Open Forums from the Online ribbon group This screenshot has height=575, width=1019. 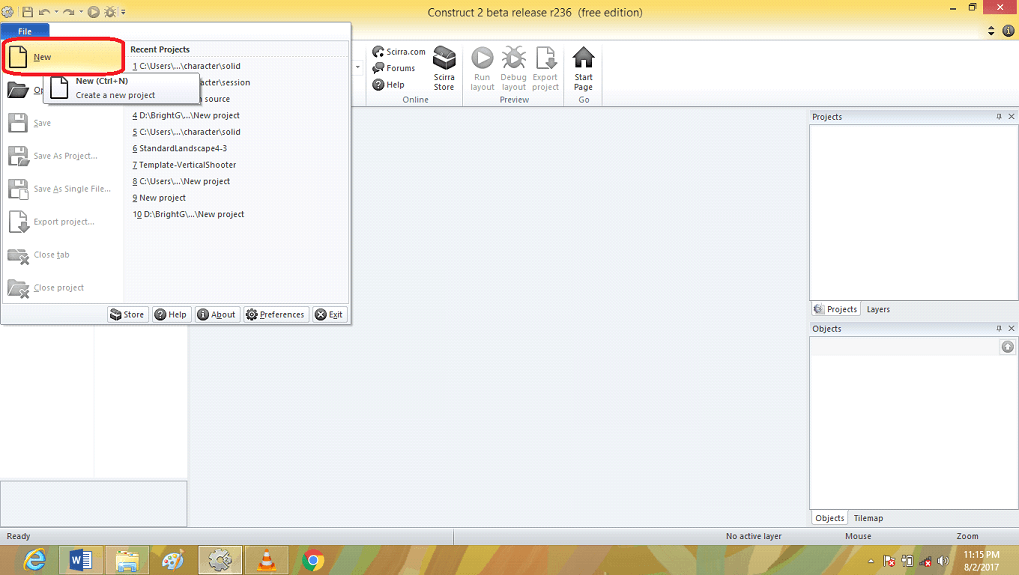point(394,68)
